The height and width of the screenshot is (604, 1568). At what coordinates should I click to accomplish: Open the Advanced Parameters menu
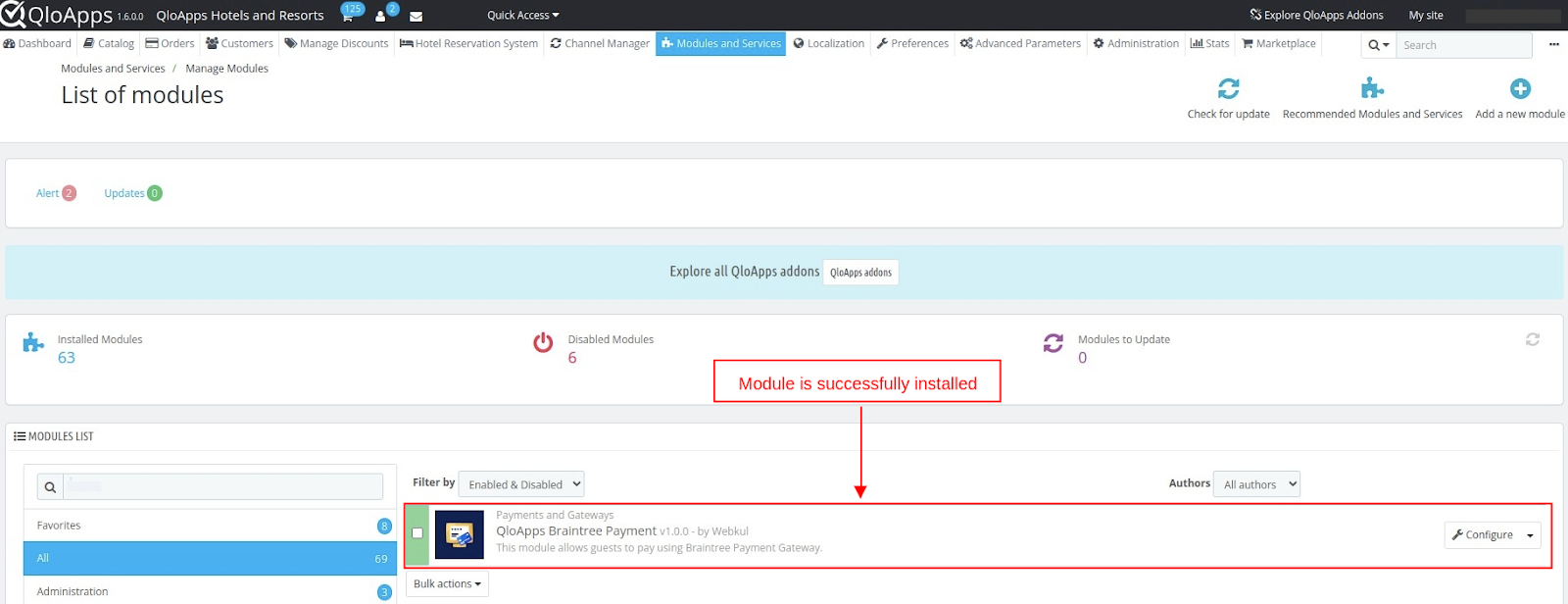(x=1020, y=44)
